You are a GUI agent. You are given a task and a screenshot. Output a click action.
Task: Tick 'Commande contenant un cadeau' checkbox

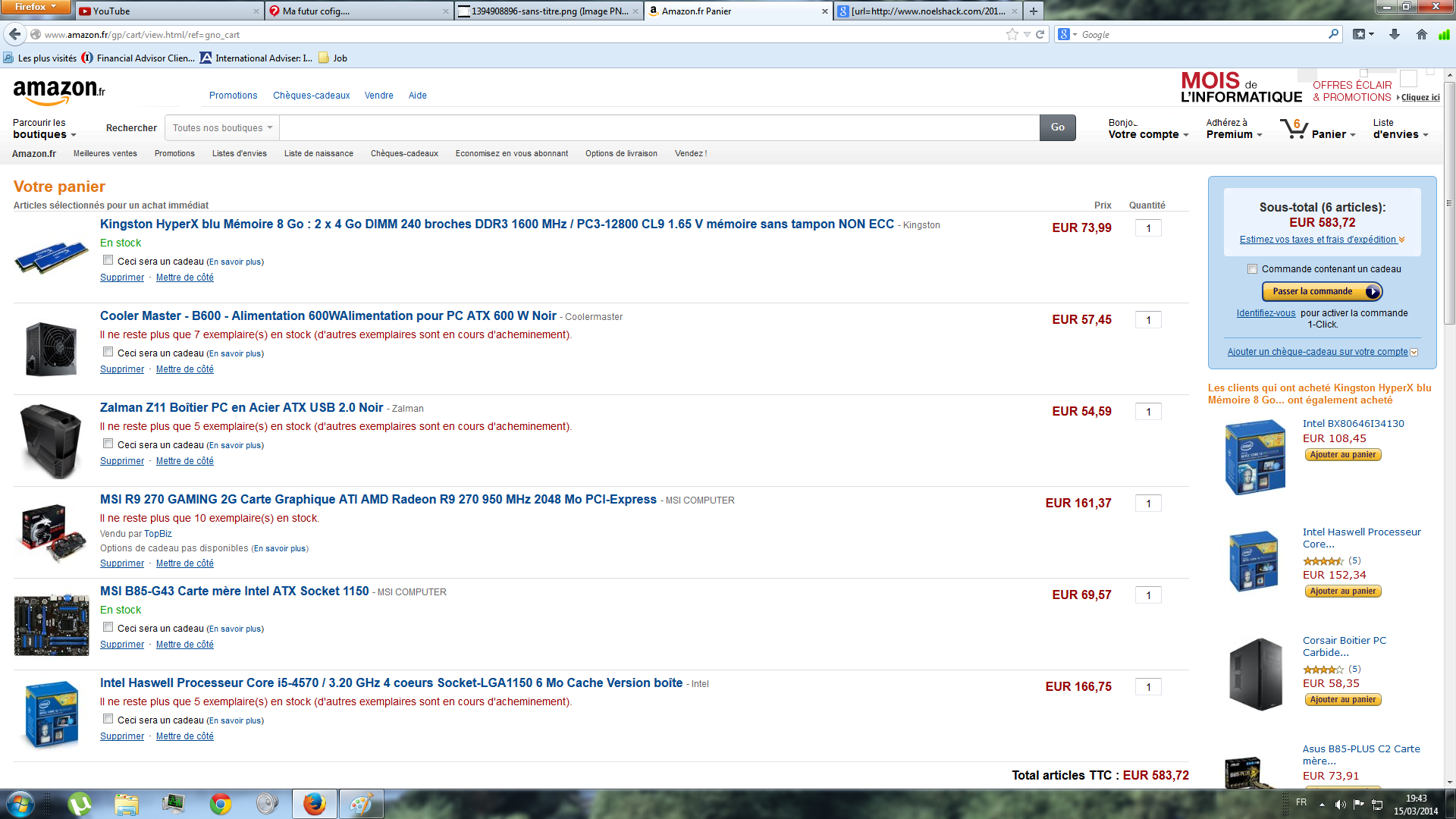[1252, 269]
